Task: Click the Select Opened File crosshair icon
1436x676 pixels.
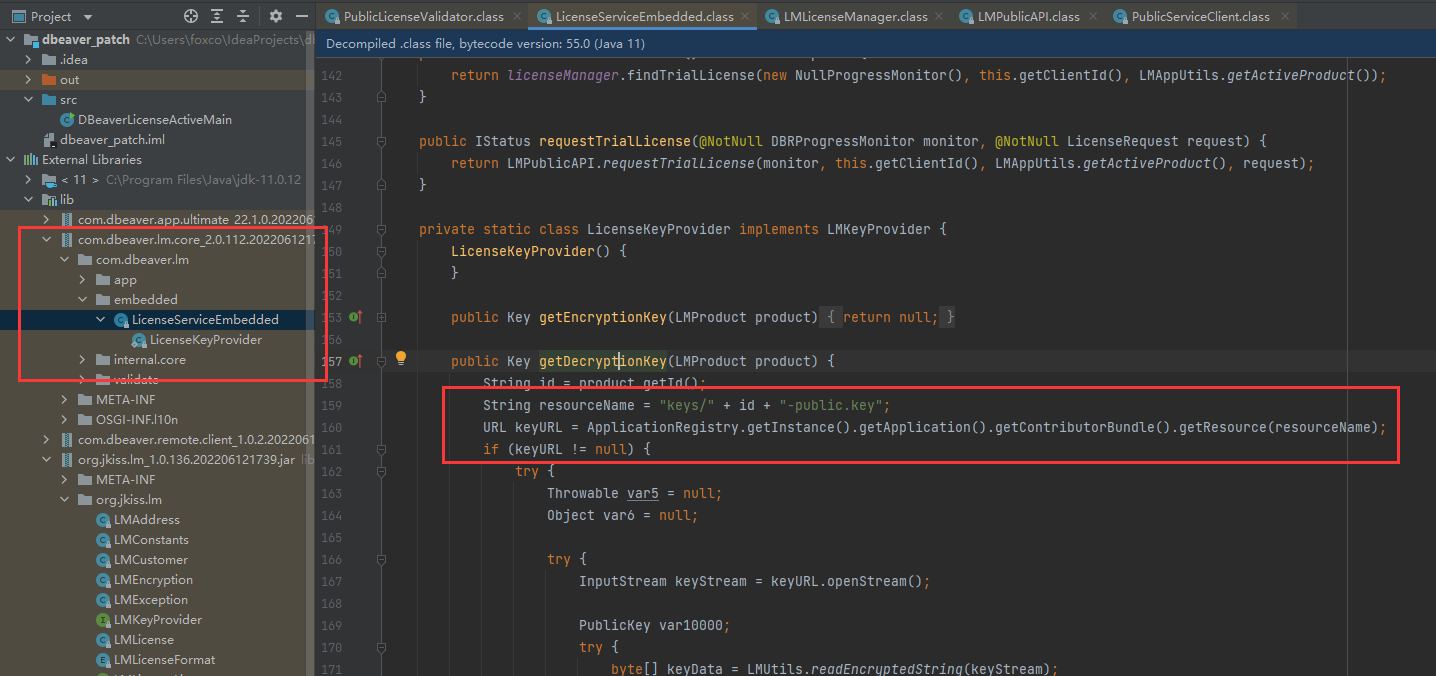Action: [191, 16]
